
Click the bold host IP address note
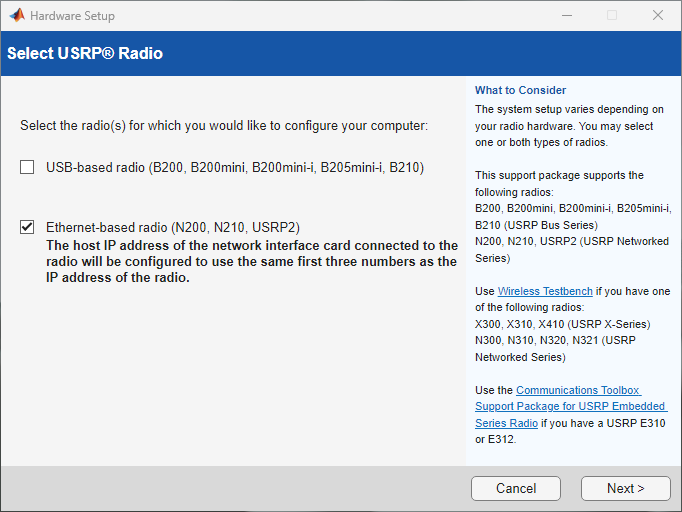point(251,262)
